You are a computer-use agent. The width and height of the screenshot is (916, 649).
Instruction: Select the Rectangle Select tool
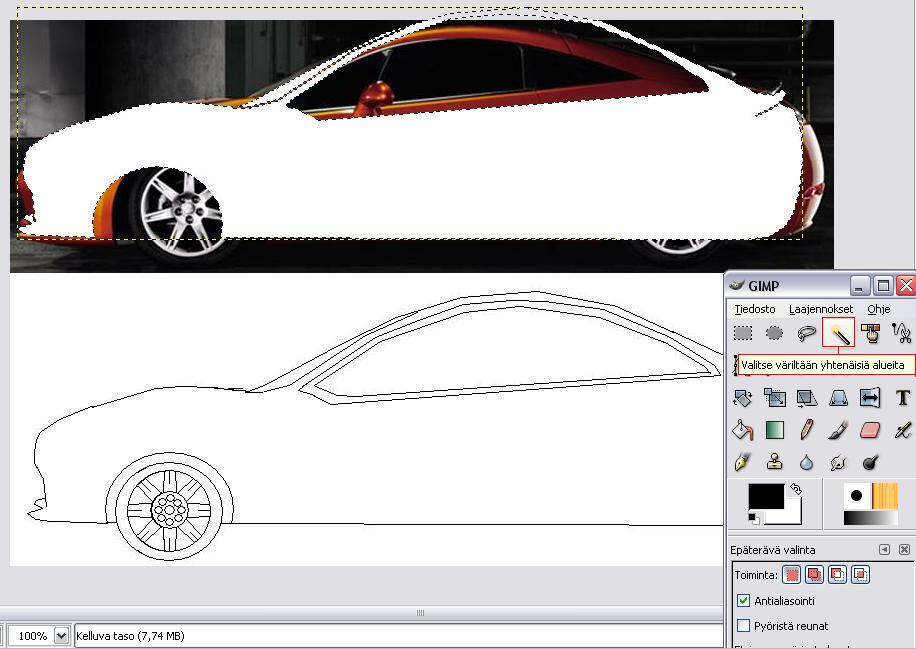pos(742,333)
